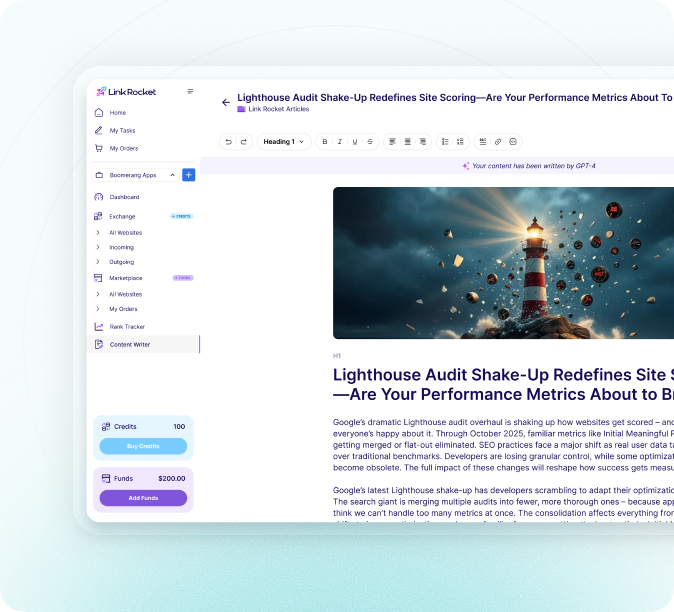Click the 'written by GPT-4' notice

(534, 166)
